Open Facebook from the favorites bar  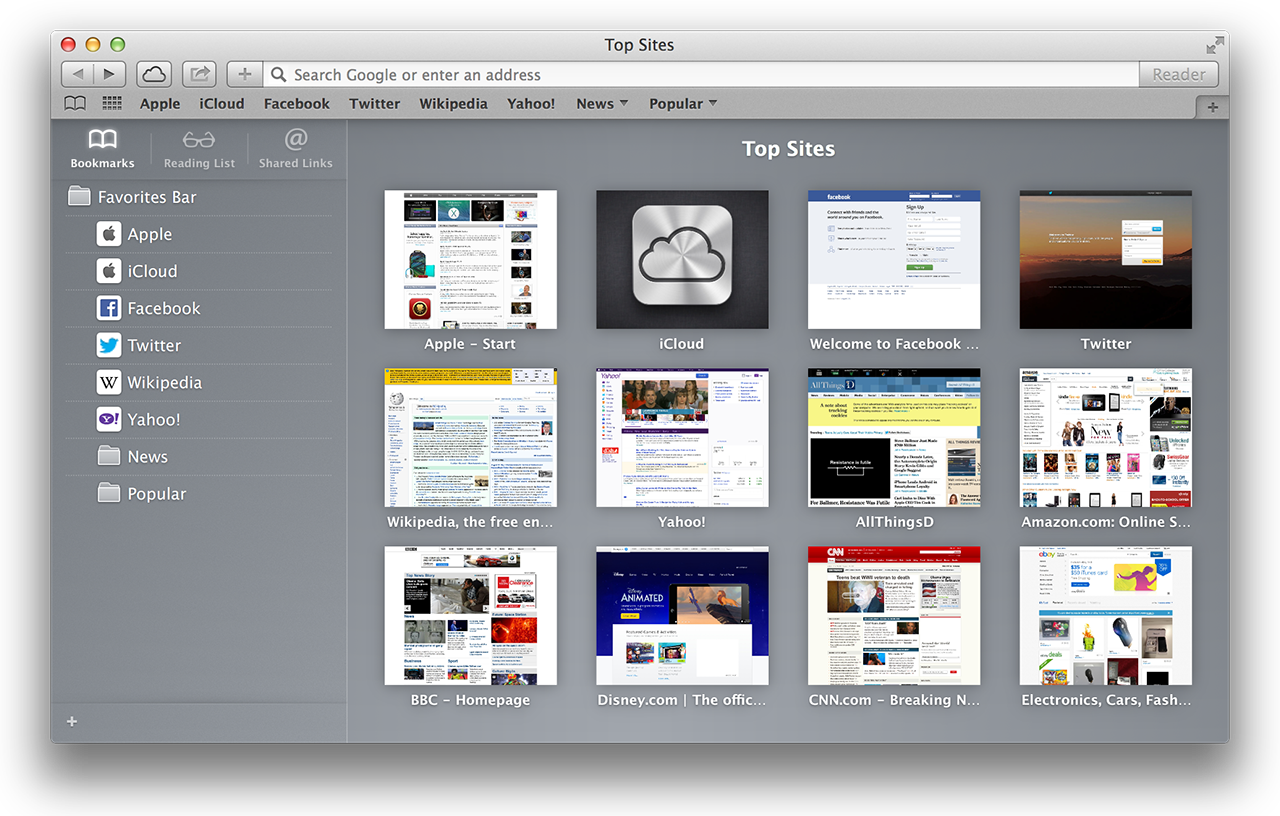coord(297,104)
